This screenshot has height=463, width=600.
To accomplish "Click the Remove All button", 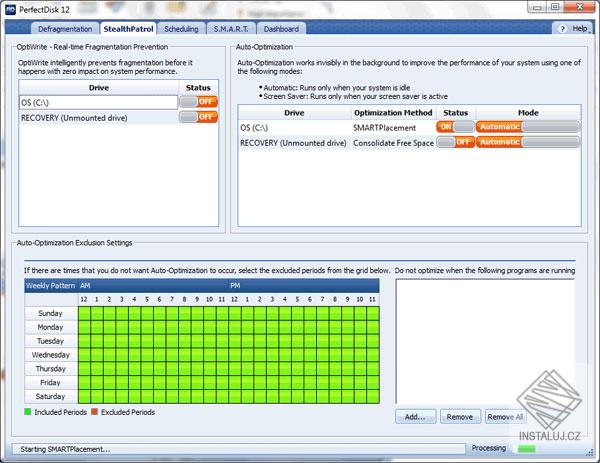I will pyautogui.click(x=505, y=417).
